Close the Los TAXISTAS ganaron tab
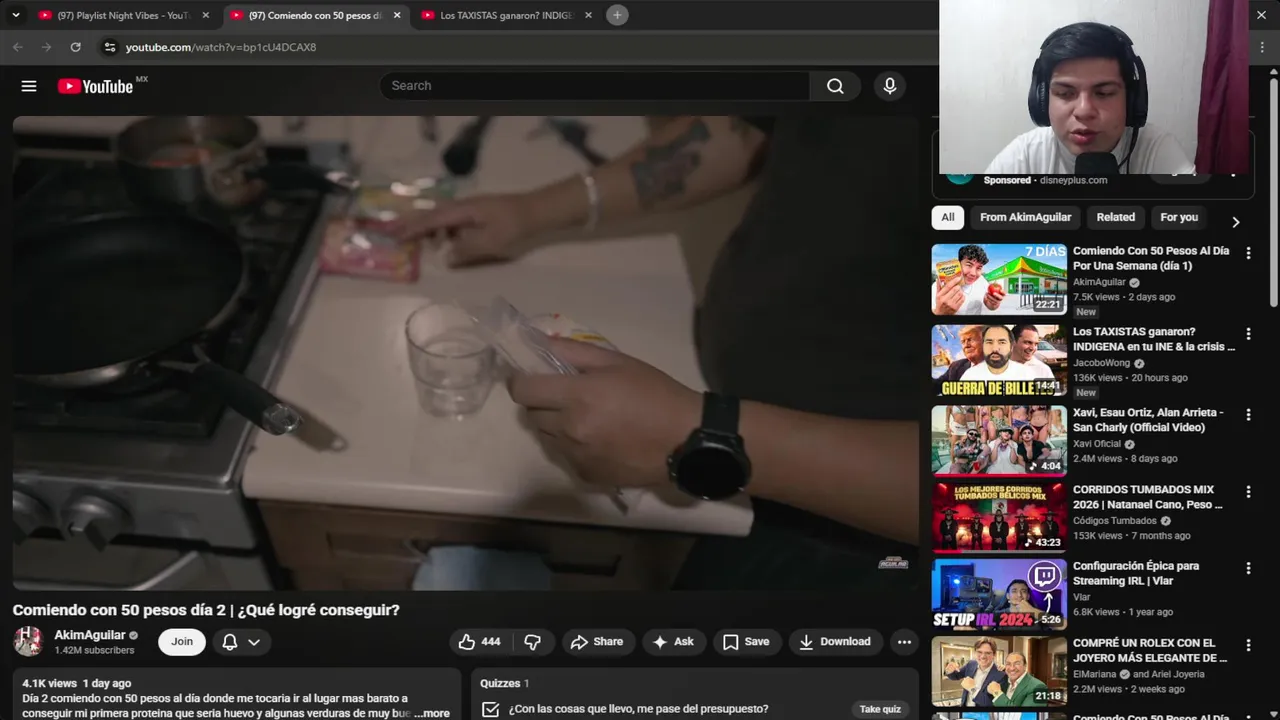Screen dimensions: 1280x720 point(588,15)
